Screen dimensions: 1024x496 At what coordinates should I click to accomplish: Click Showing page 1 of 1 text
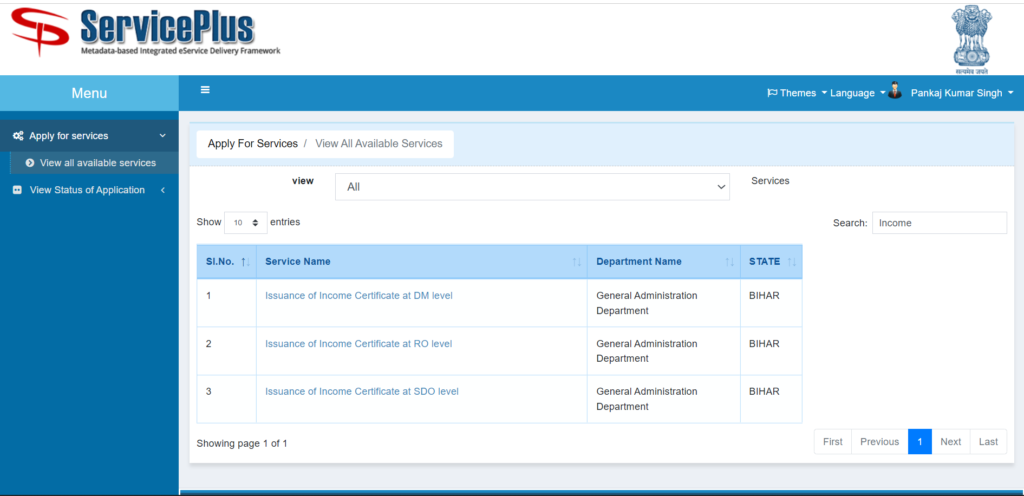(x=242, y=443)
